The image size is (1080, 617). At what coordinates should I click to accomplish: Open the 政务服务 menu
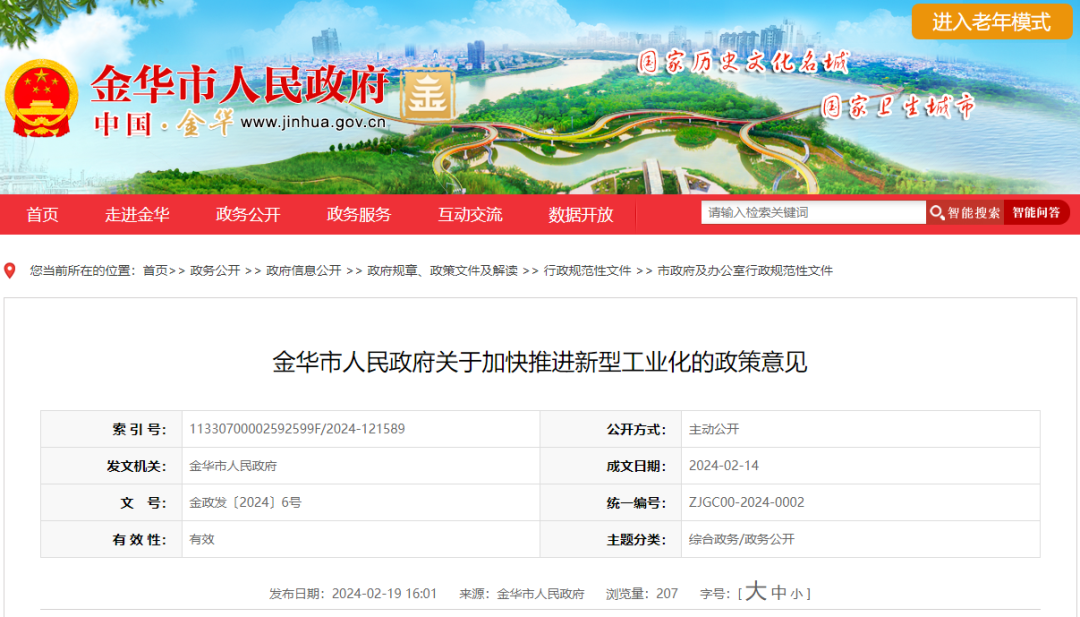click(x=359, y=214)
